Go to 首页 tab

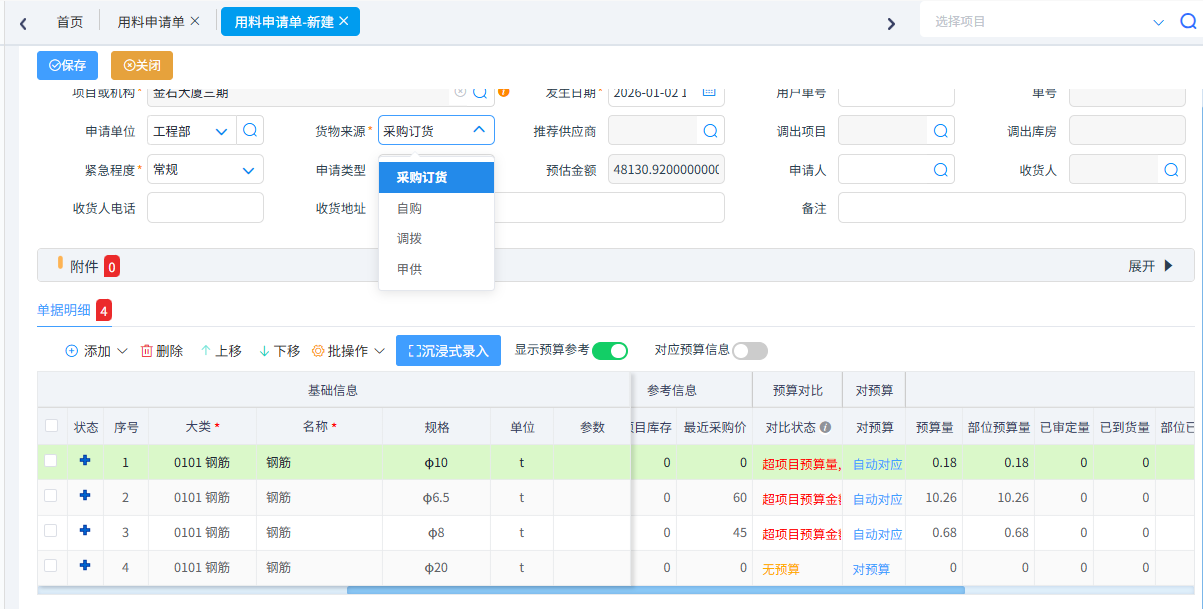(x=70, y=21)
